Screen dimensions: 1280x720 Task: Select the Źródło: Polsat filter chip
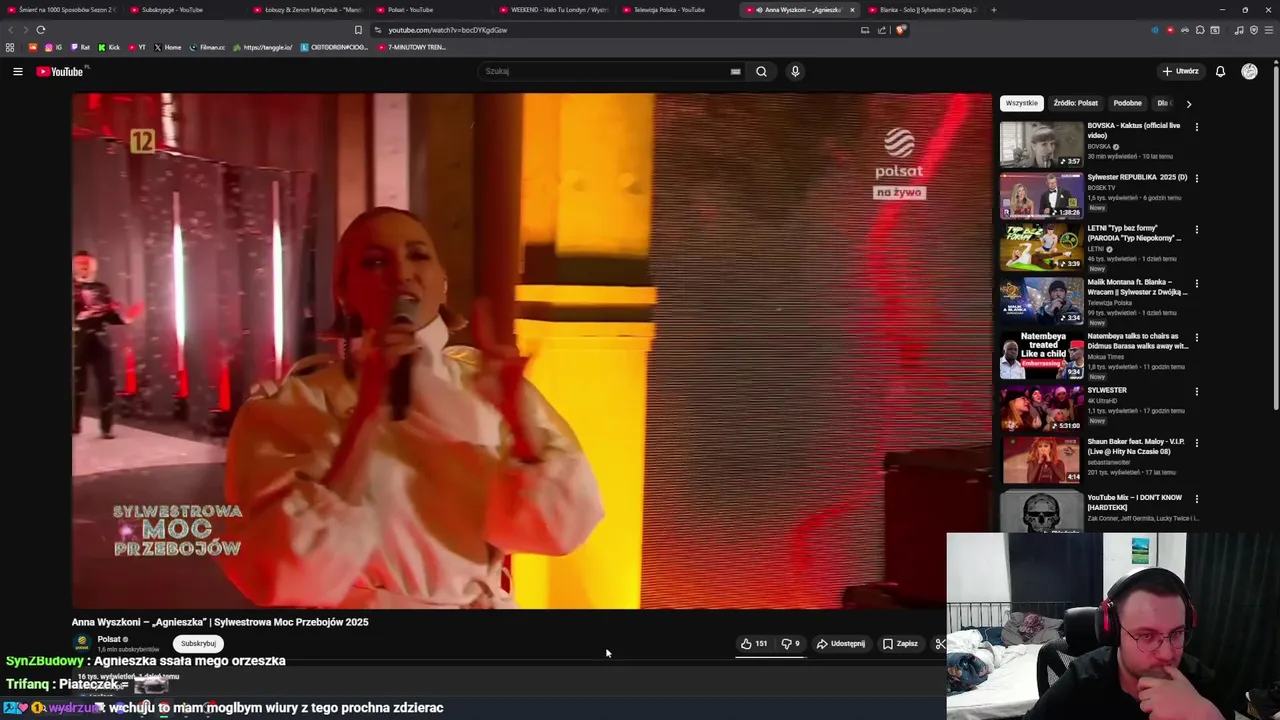[1075, 103]
